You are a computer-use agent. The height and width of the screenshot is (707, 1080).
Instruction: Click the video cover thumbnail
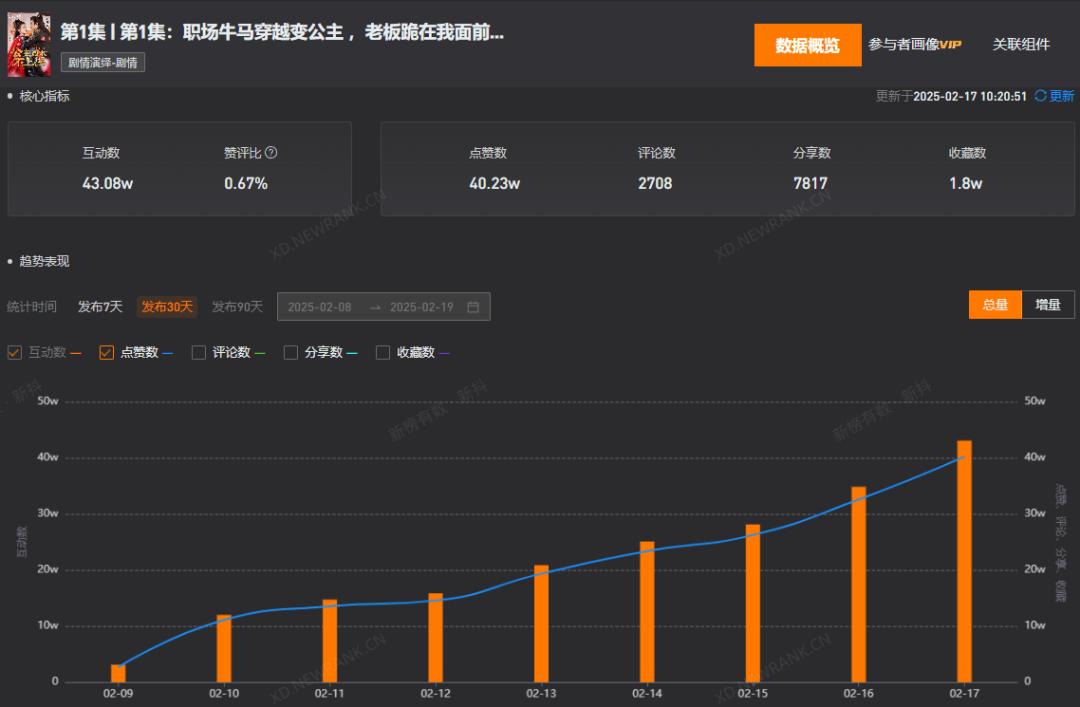(x=29, y=45)
